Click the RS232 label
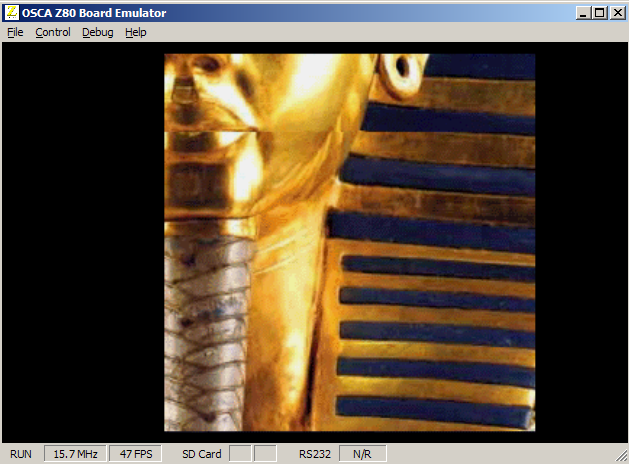 [314, 454]
